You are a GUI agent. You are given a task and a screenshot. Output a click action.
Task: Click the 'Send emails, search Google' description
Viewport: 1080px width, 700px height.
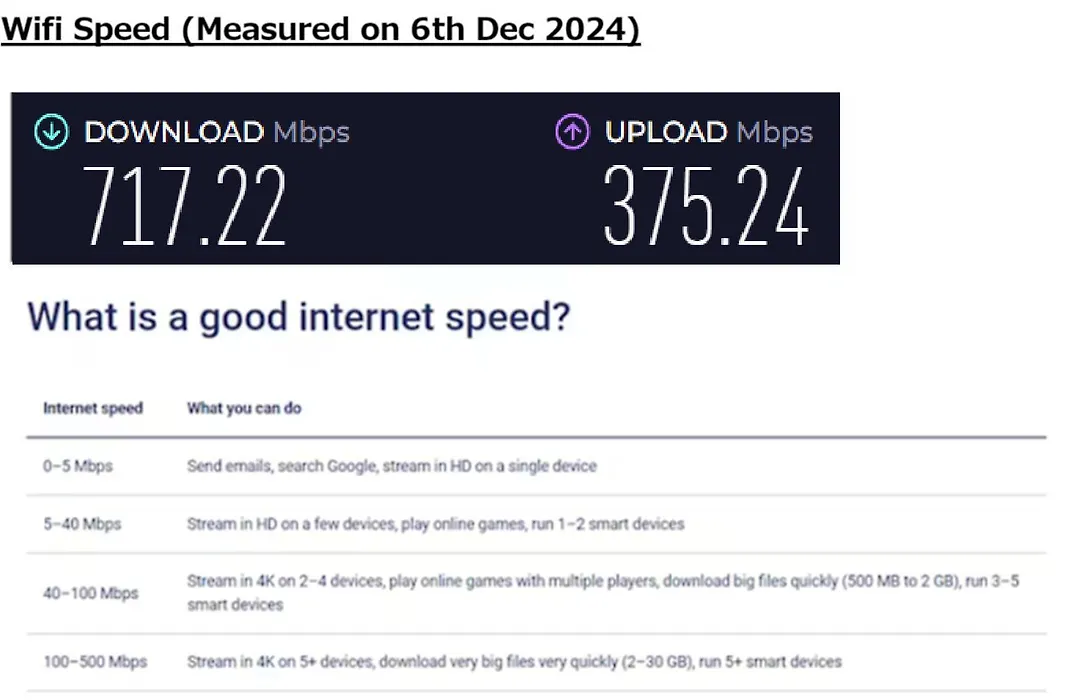(x=392, y=466)
